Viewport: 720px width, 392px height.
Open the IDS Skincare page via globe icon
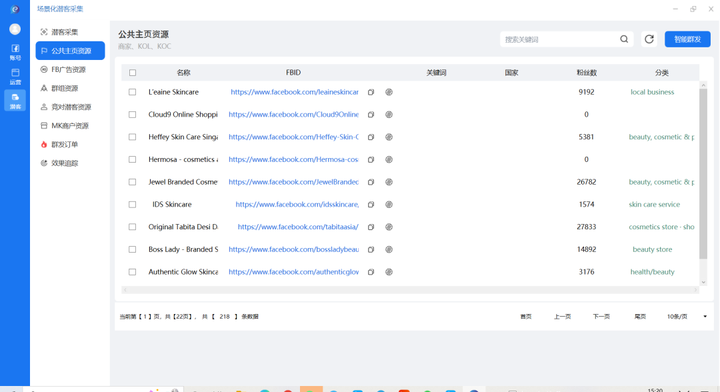point(389,205)
